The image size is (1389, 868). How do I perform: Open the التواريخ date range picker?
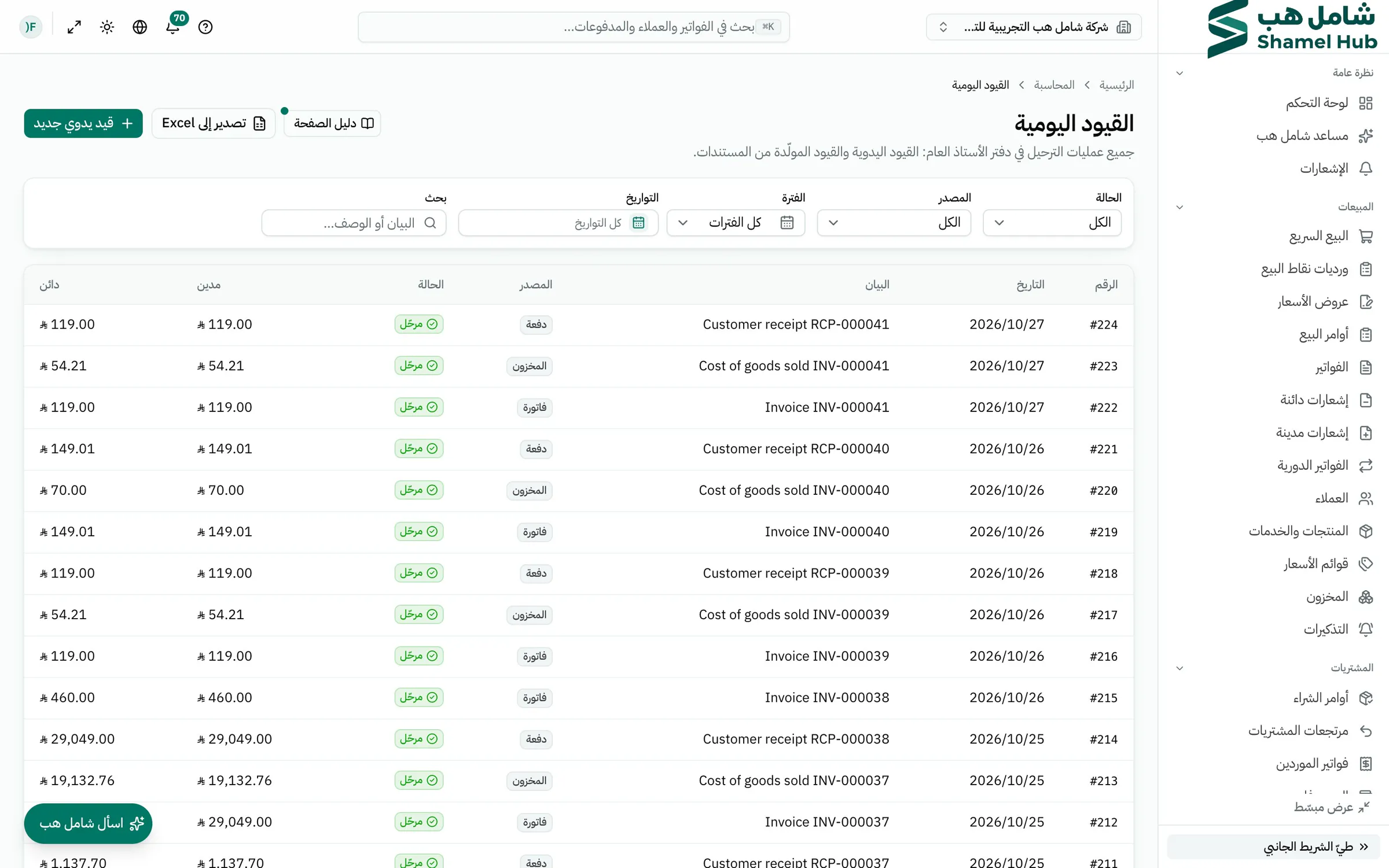[558, 223]
